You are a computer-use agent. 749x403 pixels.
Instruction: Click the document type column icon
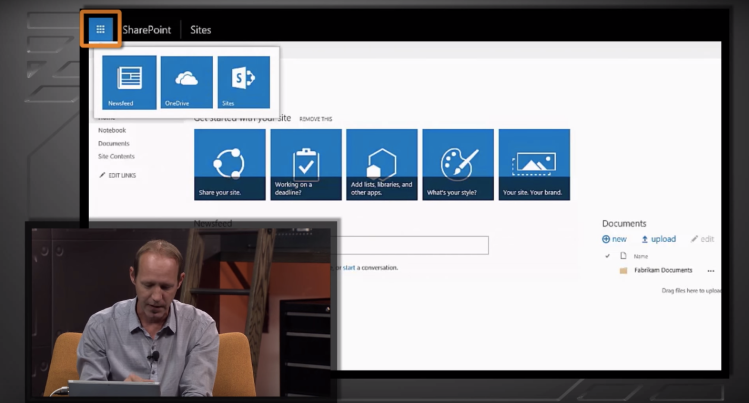coord(623,256)
